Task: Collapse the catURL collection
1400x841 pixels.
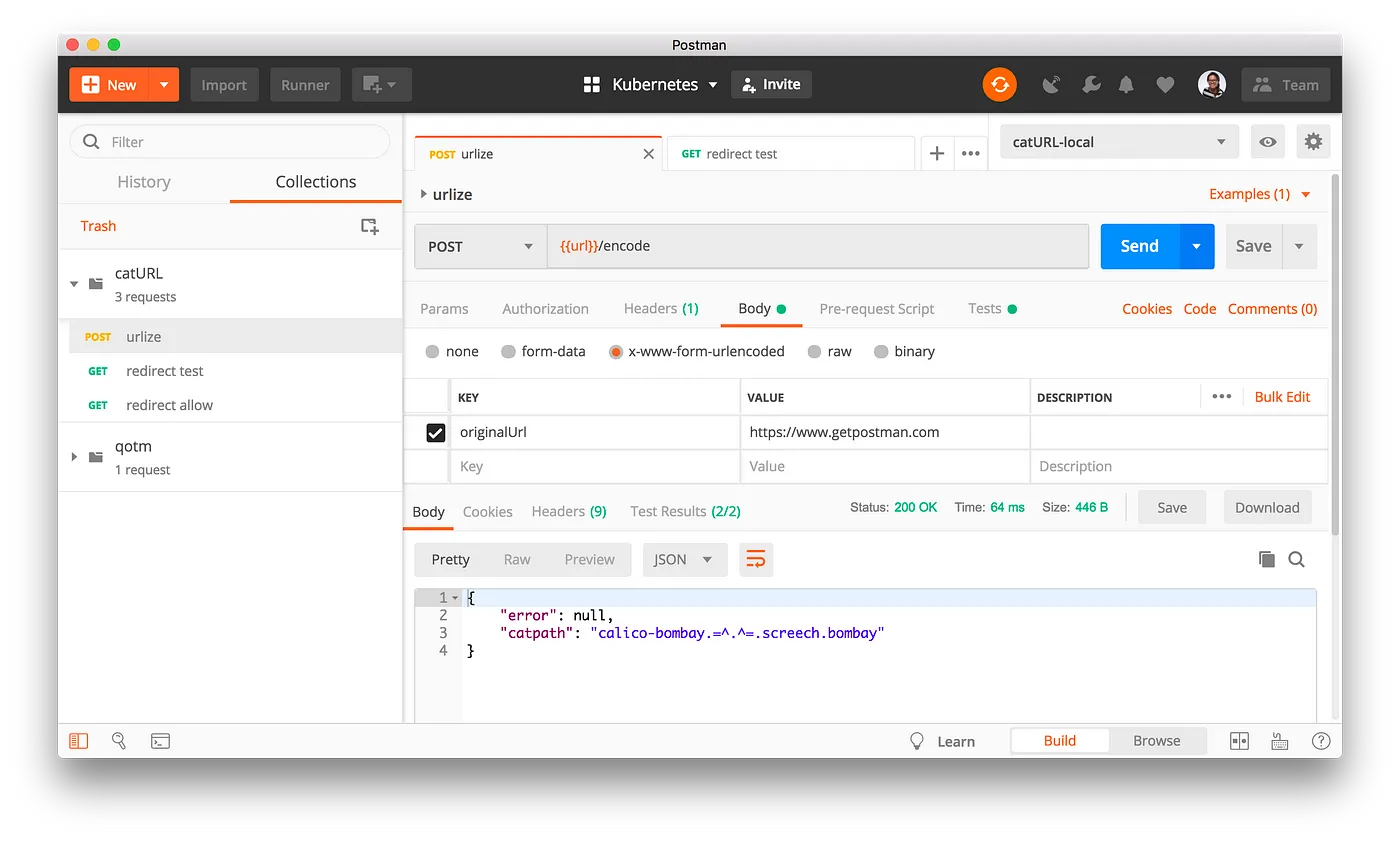Action: click(x=74, y=284)
